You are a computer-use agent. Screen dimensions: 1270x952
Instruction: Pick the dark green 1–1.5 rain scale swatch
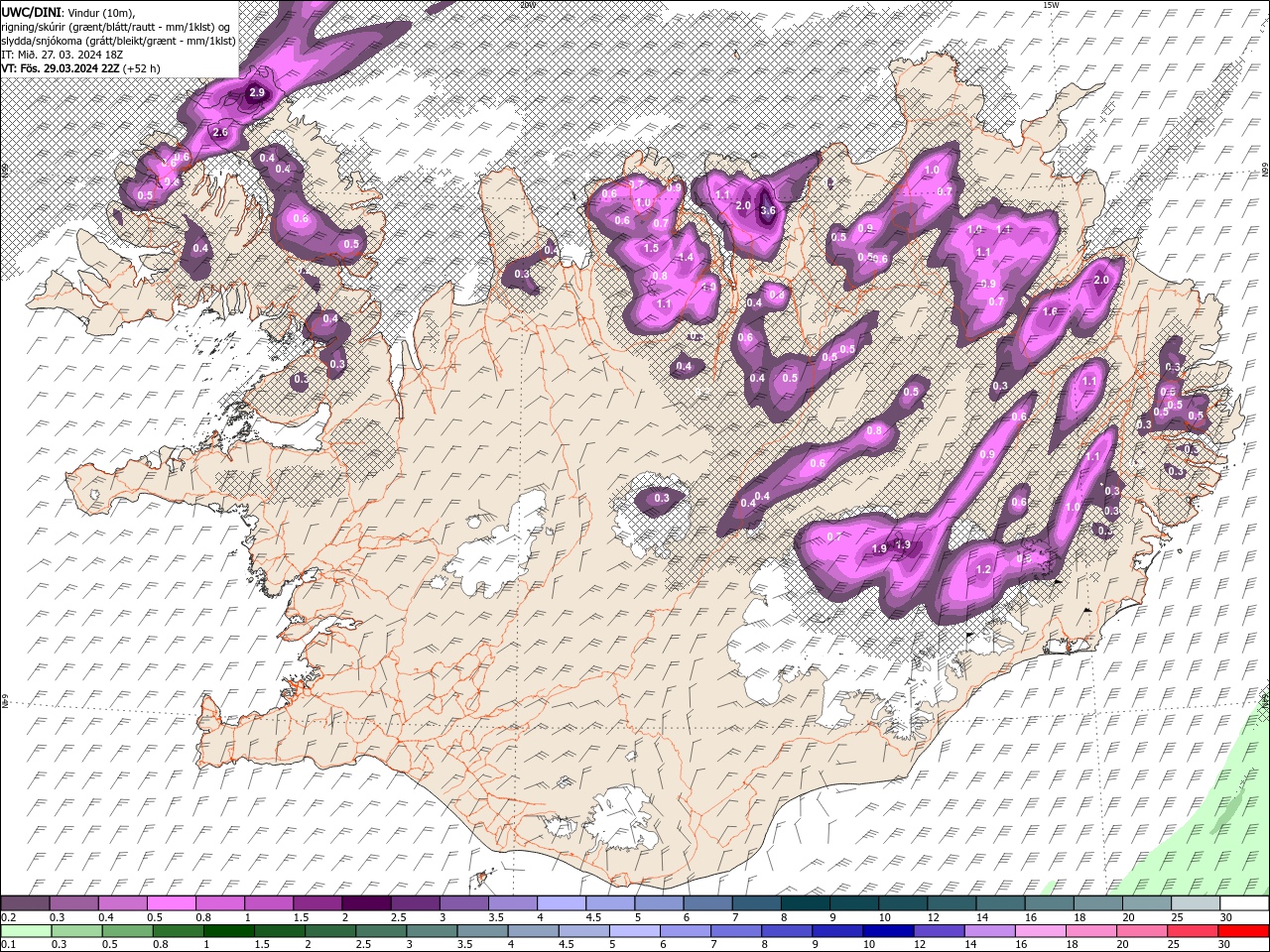coord(228,931)
